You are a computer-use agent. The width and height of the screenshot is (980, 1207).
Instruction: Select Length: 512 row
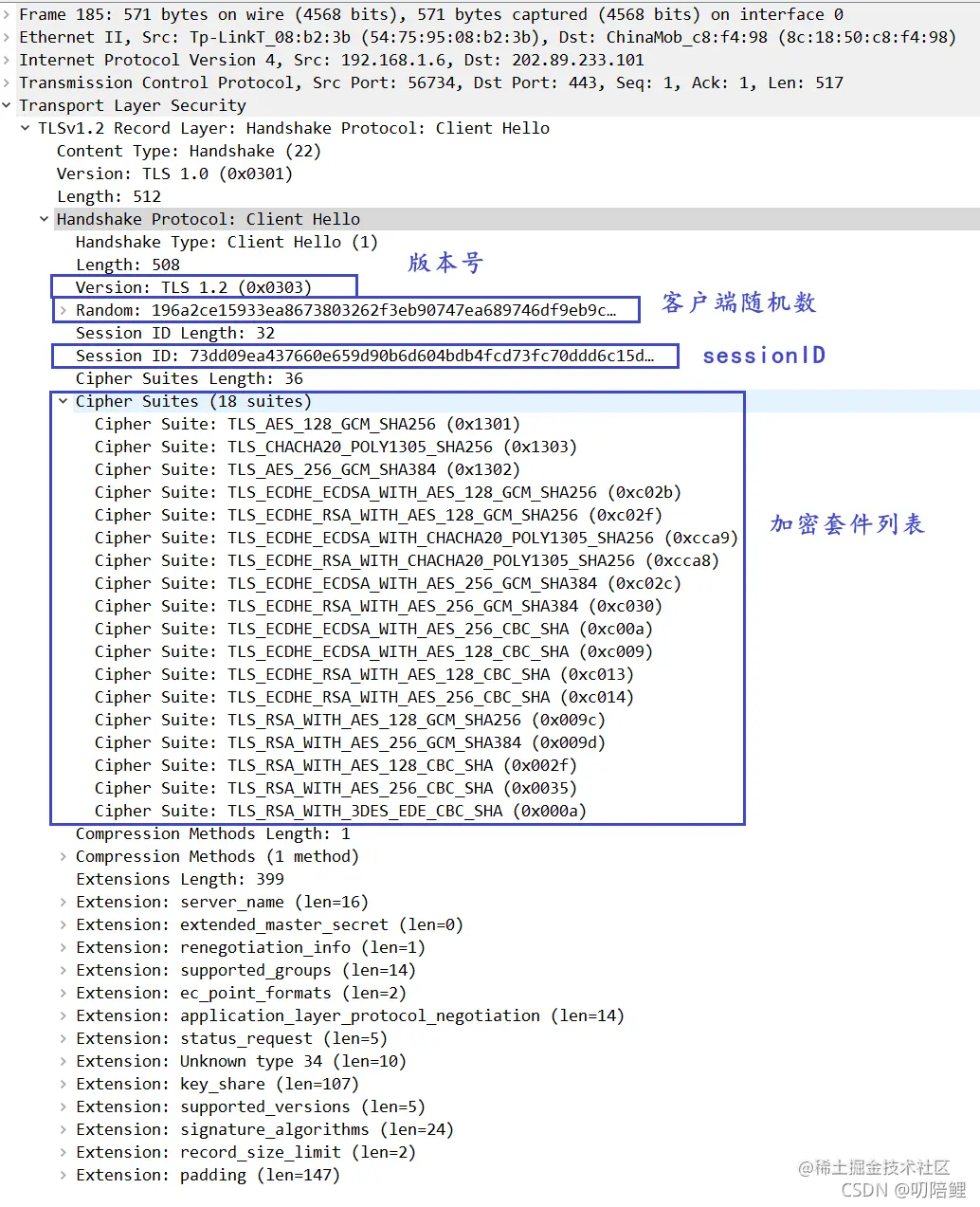pos(109,196)
